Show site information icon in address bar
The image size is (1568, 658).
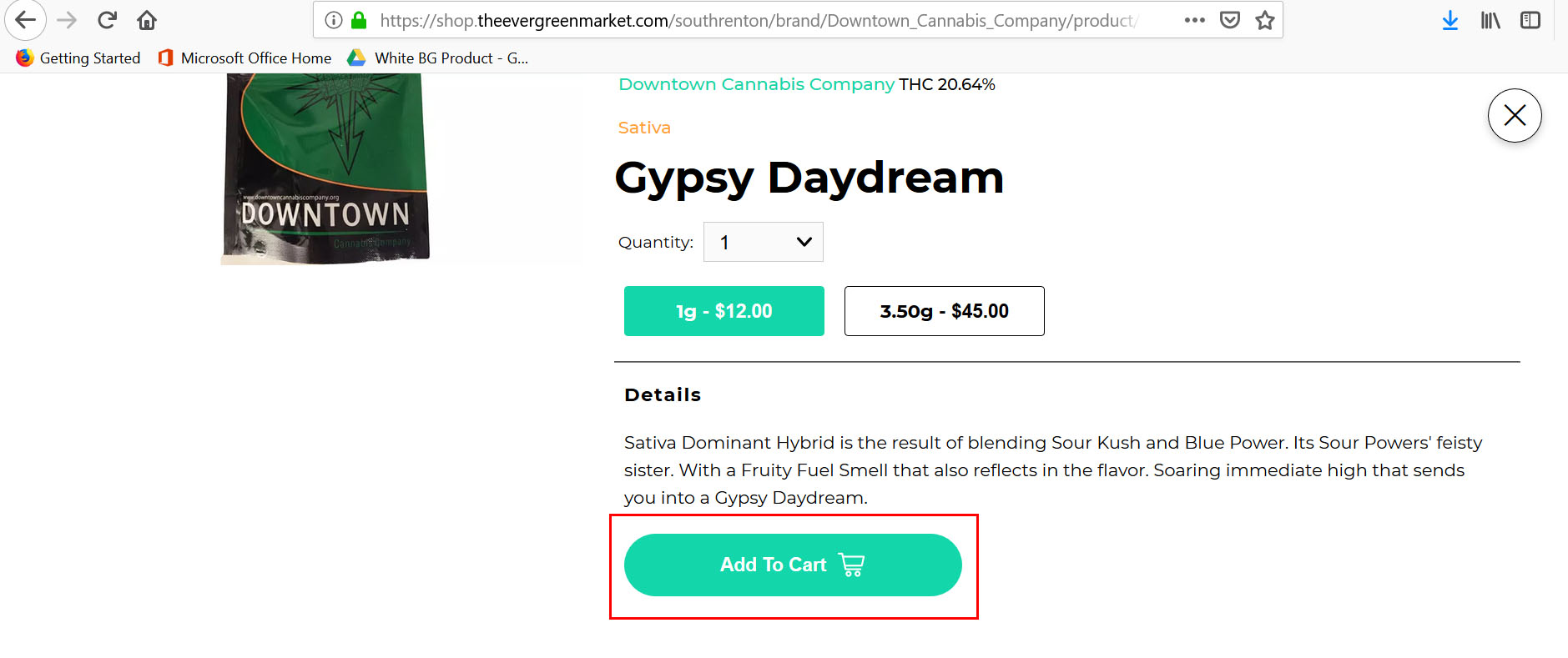334,20
